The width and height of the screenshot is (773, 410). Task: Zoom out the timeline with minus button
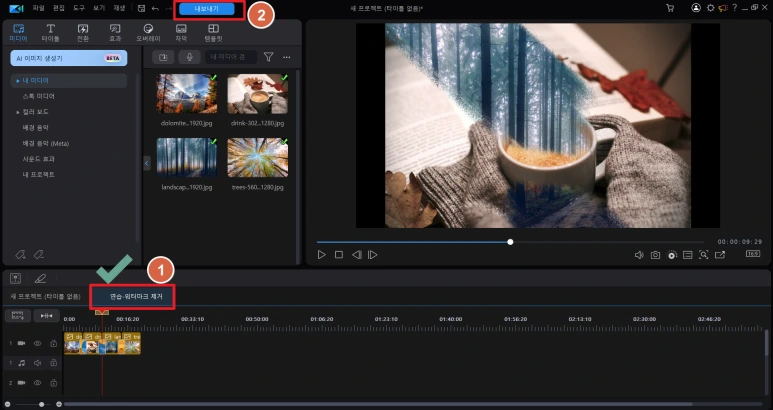coord(8,404)
